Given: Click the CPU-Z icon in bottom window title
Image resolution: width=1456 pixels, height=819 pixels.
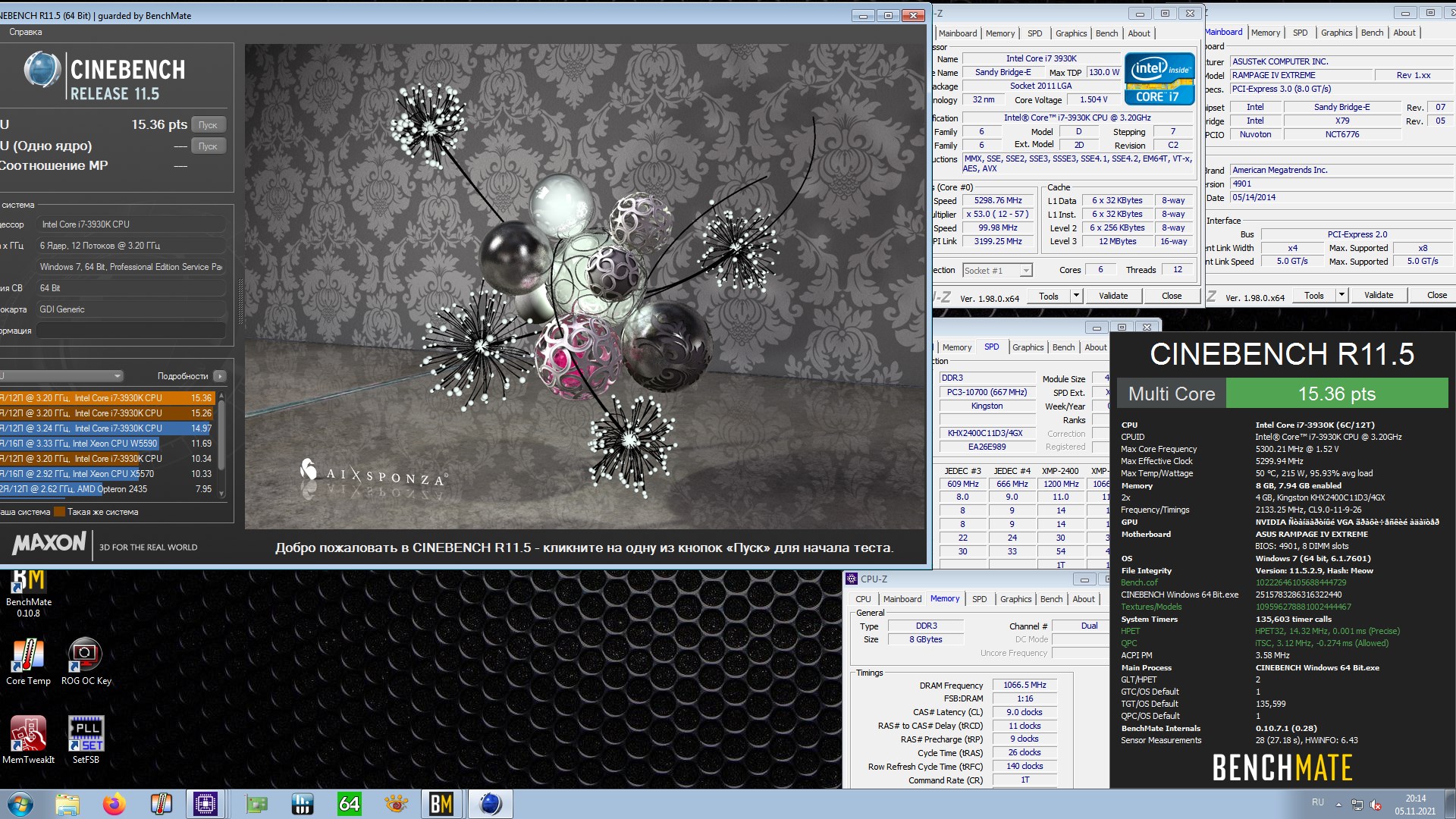Looking at the screenshot, I should (x=852, y=579).
